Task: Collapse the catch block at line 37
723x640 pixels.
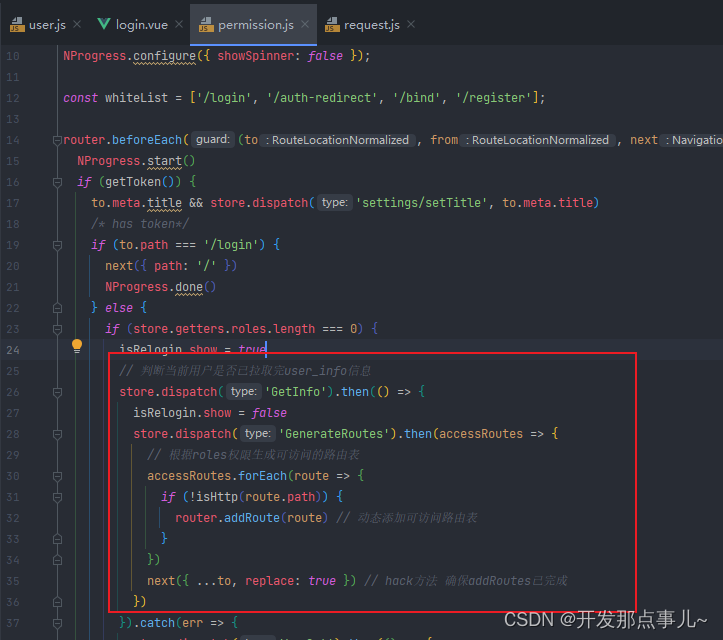Action: click(x=58, y=623)
